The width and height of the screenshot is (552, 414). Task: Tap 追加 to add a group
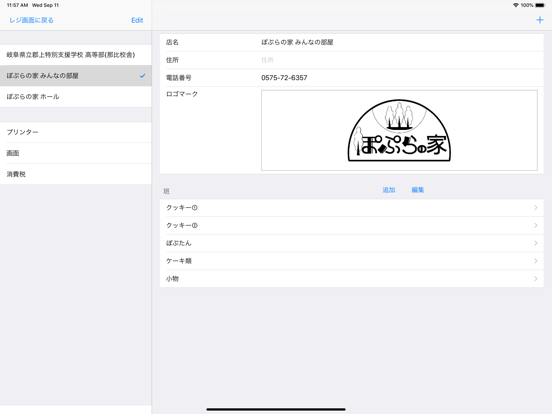(389, 190)
